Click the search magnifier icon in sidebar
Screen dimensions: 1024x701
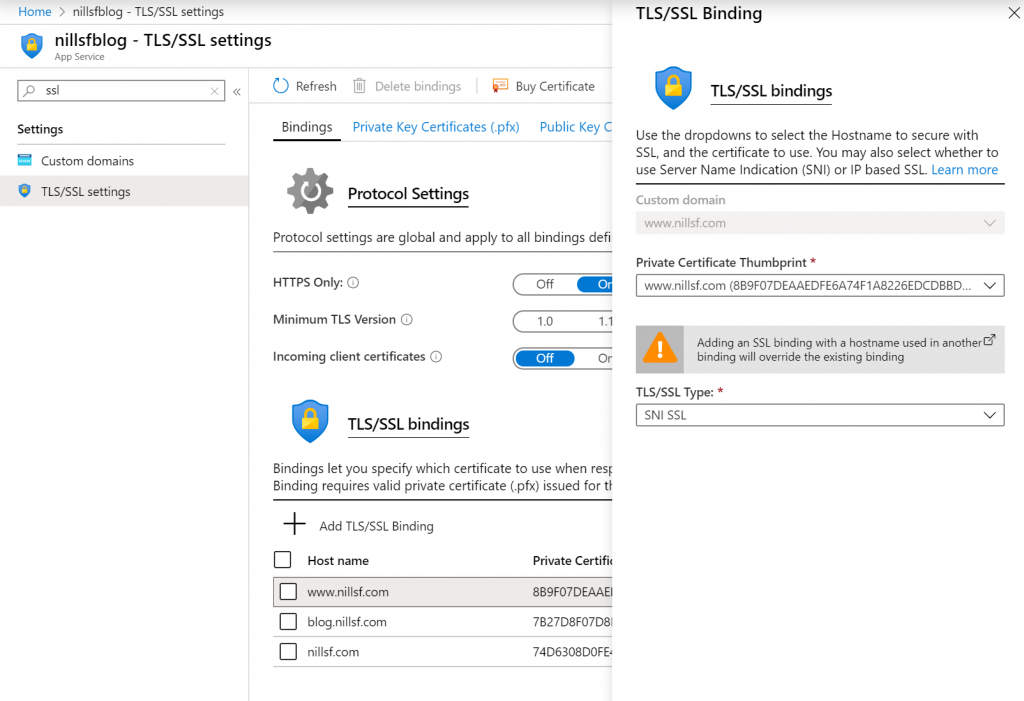29,91
